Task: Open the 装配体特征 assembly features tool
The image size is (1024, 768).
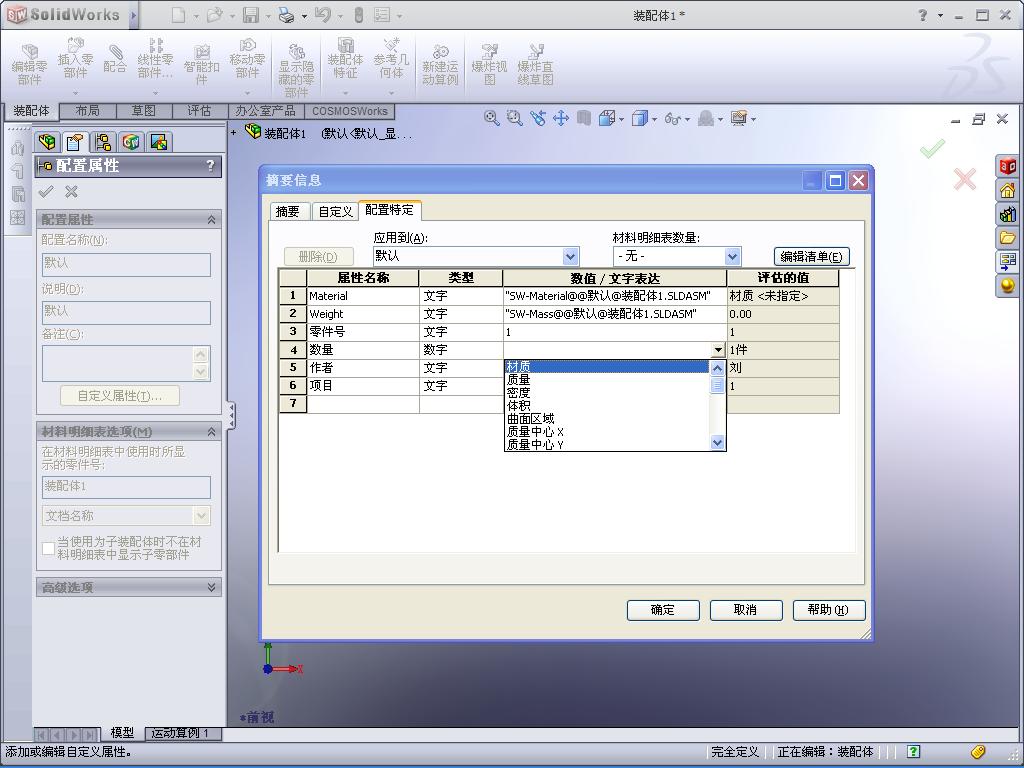Action: click(345, 57)
